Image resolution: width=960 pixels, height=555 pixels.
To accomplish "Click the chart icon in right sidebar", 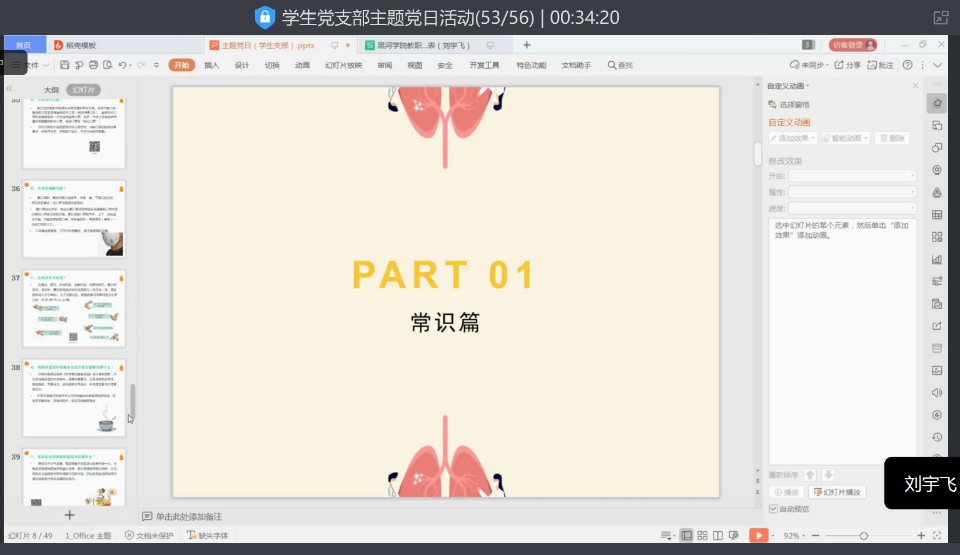I will 937,259.
